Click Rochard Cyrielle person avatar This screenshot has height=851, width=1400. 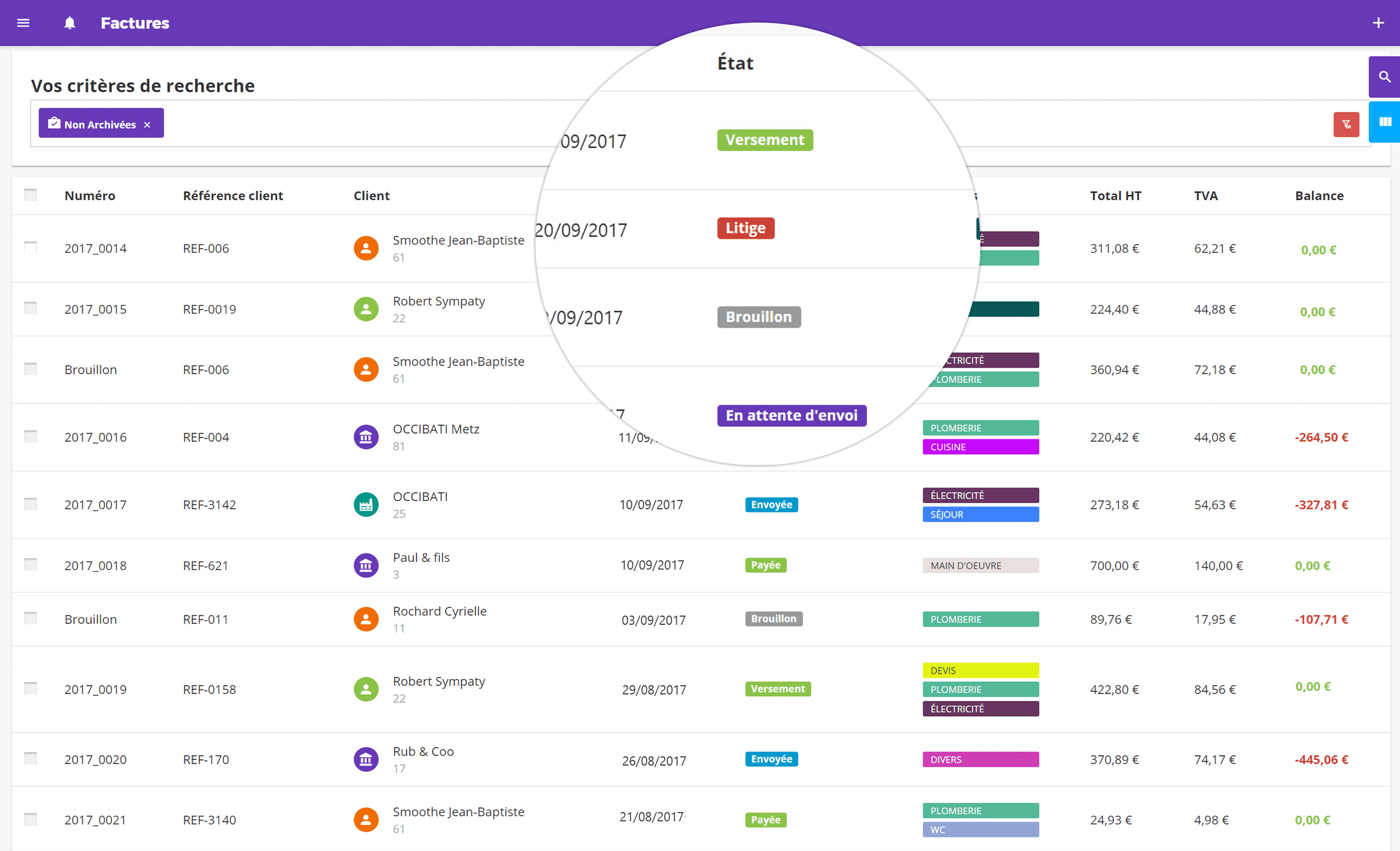(x=366, y=619)
